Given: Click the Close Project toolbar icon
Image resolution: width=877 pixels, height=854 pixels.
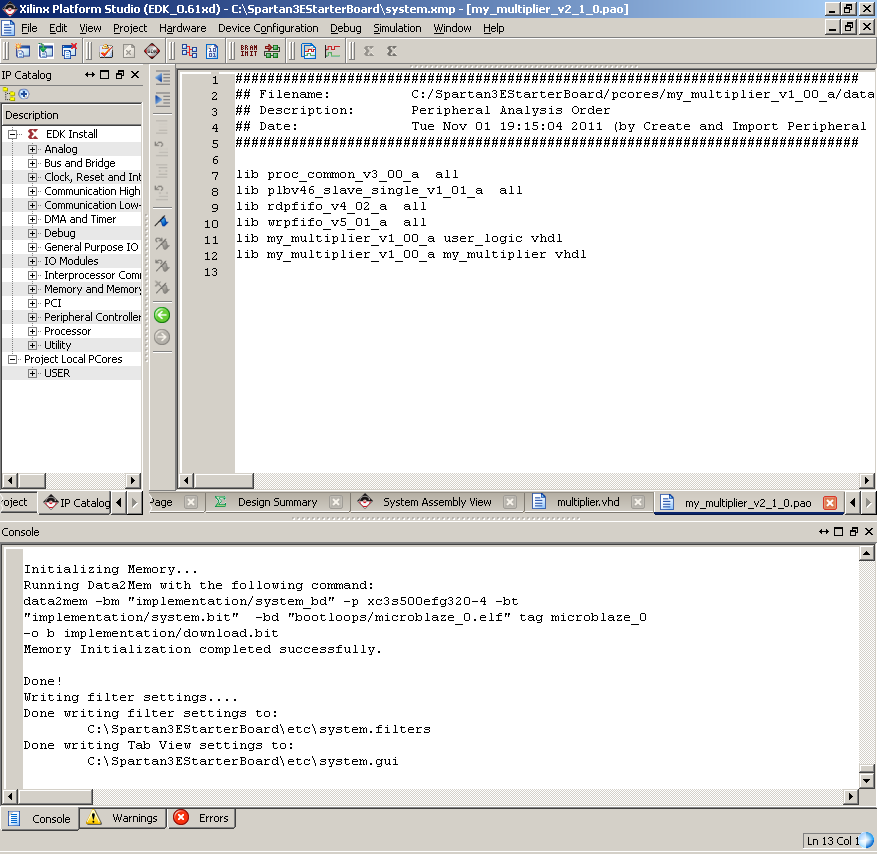Looking at the screenshot, I should click(69, 51).
